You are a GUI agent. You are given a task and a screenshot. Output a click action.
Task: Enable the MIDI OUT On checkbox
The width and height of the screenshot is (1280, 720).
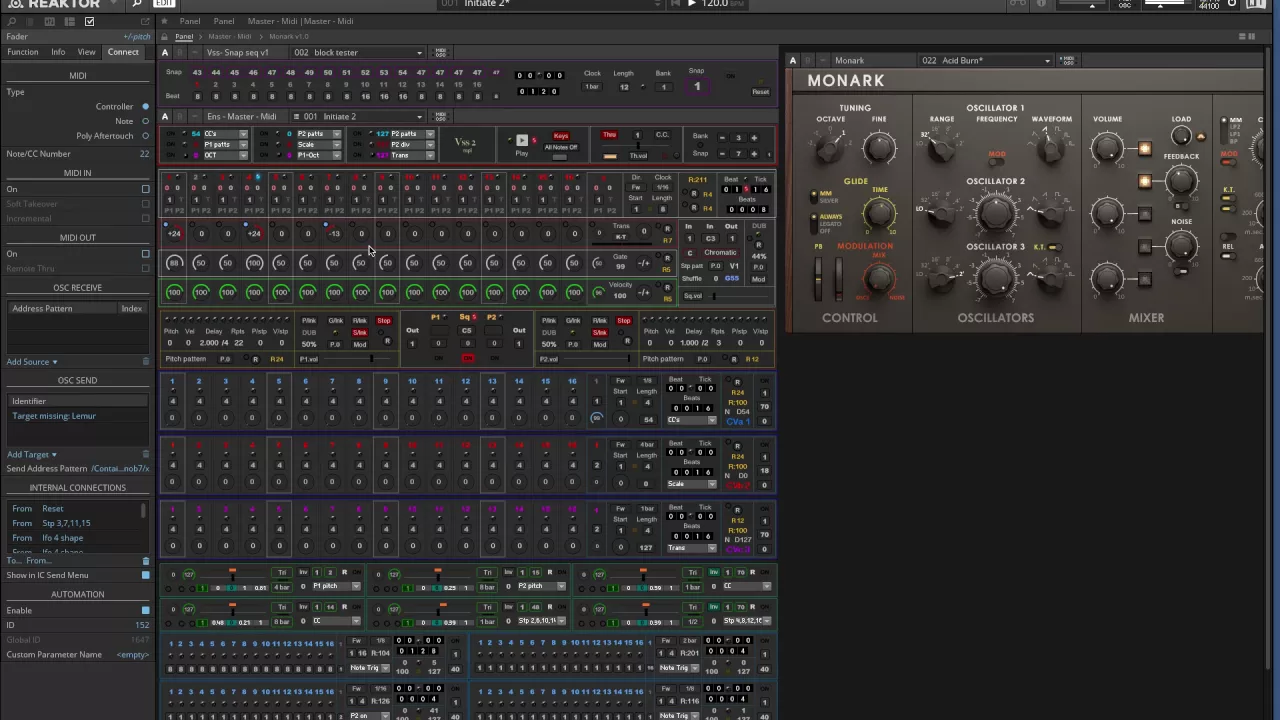pos(145,254)
